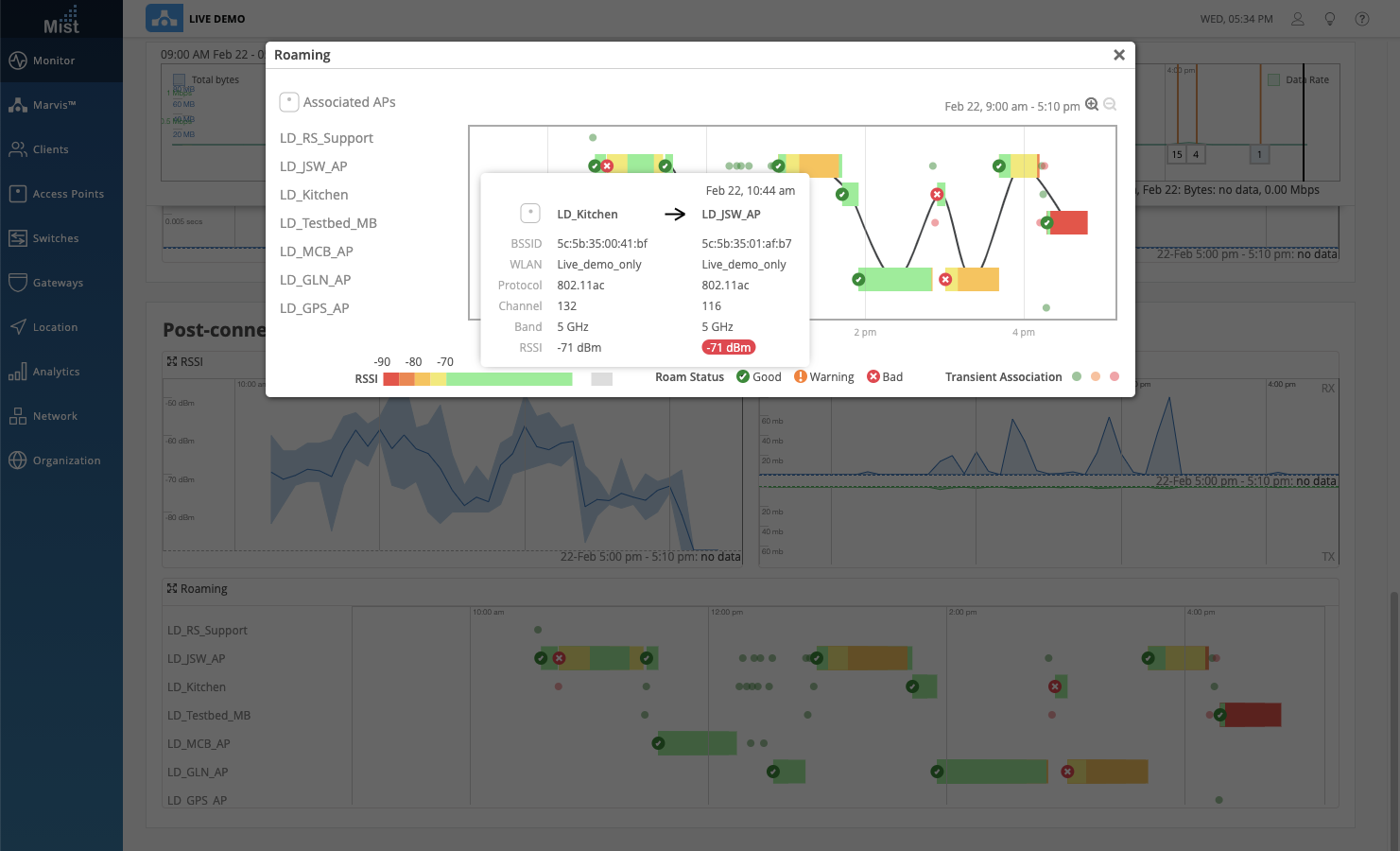The height and width of the screenshot is (851, 1400).
Task: Zoom out the Roaming dialog timeline
Action: 1110,105
